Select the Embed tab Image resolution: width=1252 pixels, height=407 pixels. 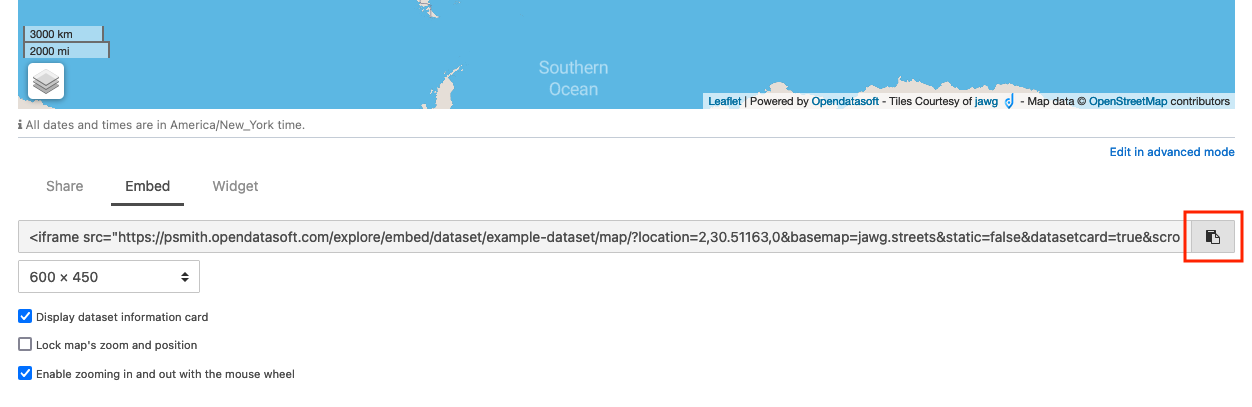pyautogui.click(x=147, y=186)
